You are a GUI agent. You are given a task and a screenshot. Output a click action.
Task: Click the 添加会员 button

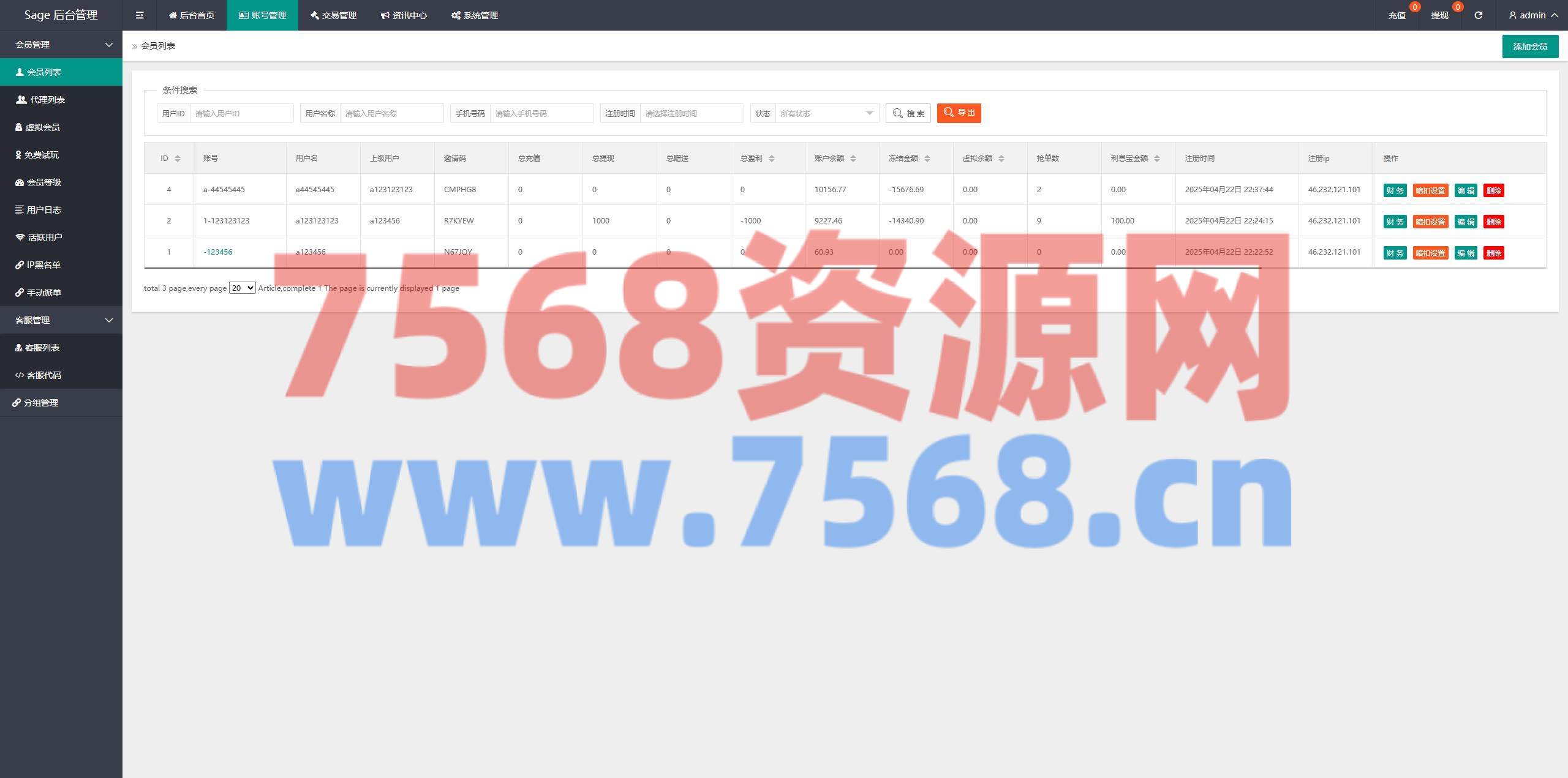[x=1529, y=47]
